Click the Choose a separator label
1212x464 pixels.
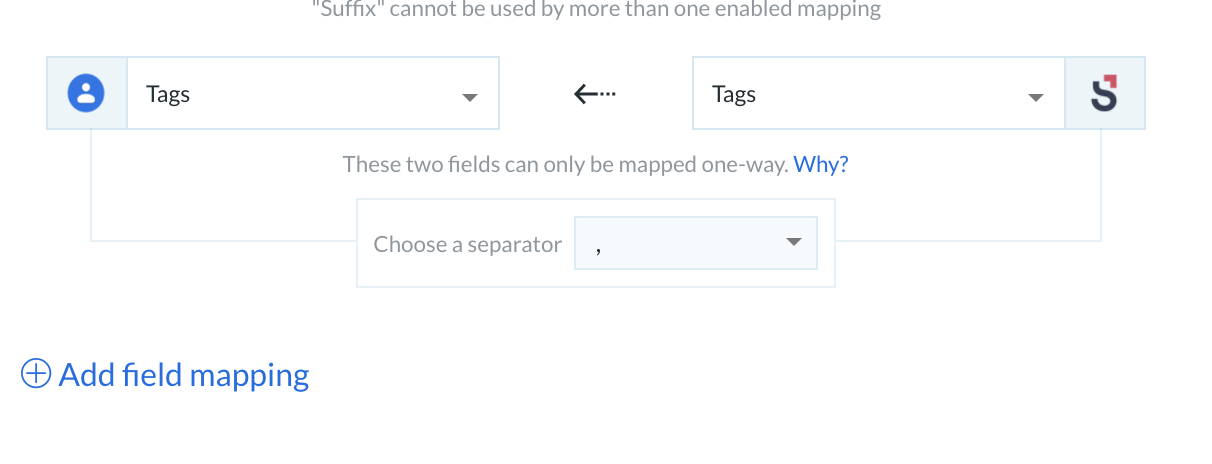tap(468, 244)
